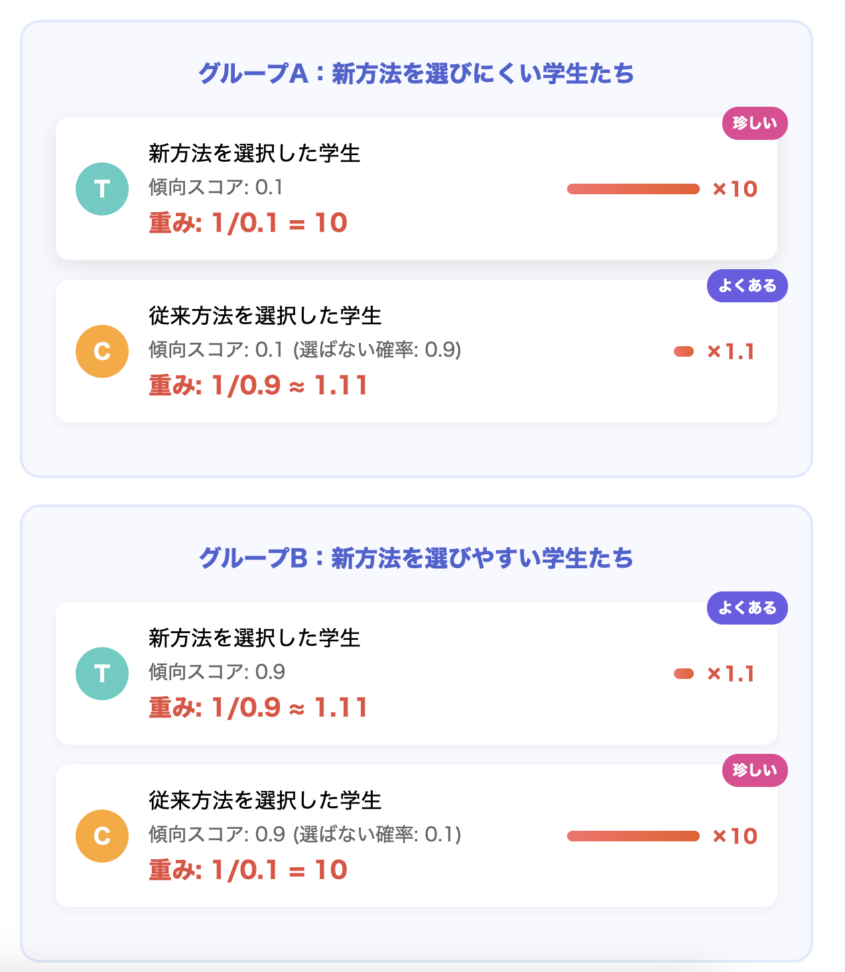Click 傾向スコア: 0.9 (選ばない確率: 0.1) text
The width and height of the screenshot is (845, 972).
[305, 834]
